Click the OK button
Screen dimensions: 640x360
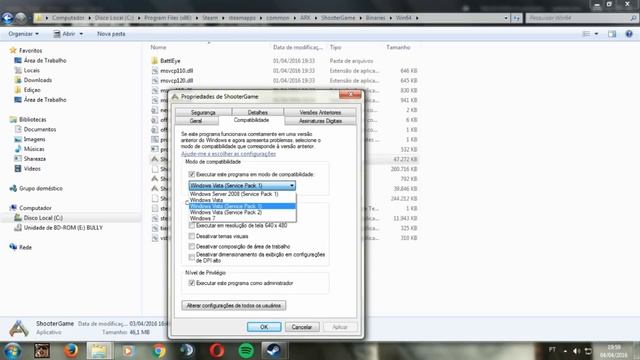click(x=264, y=327)
